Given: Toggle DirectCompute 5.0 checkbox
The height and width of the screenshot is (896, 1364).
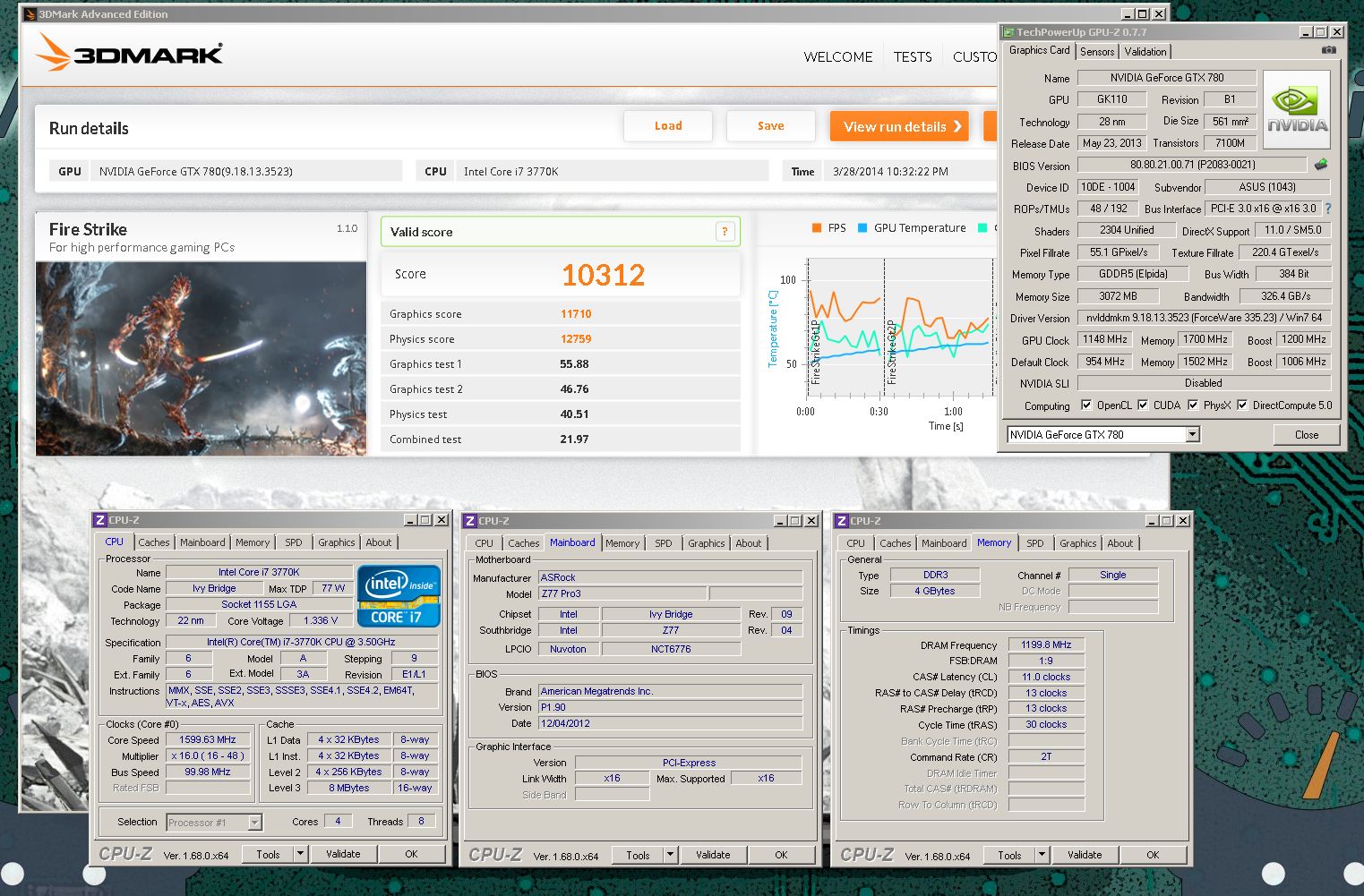Looking at the screenshot, I should [1242, 405].
